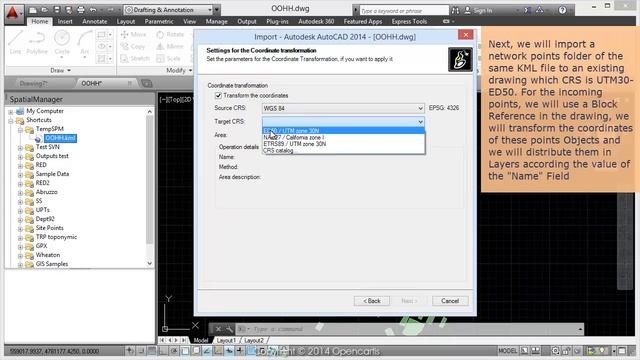Click the keyword search input field
This screenshot has height=360, width=640.
click(x=404, y=11)
